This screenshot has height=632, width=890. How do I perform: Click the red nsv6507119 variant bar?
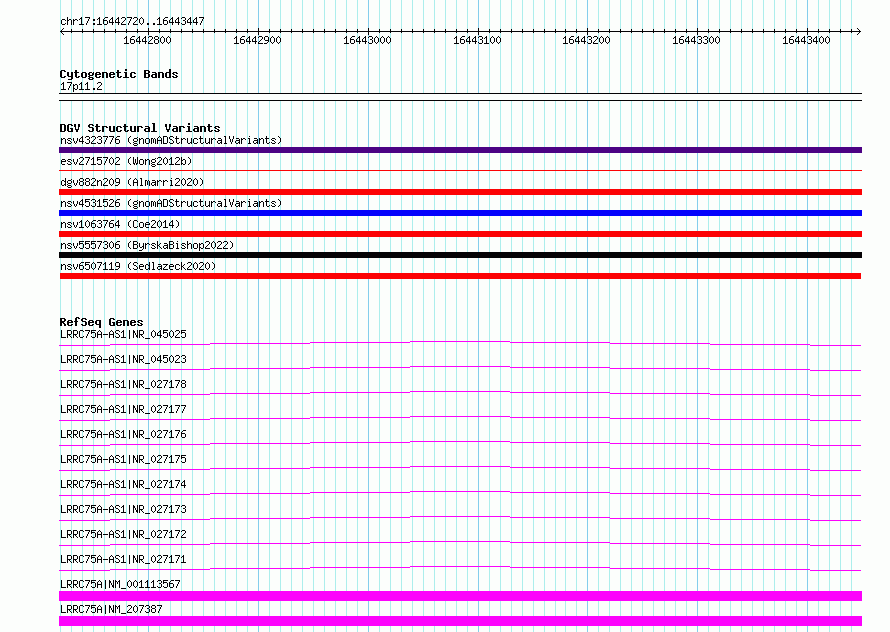(460, 276)
